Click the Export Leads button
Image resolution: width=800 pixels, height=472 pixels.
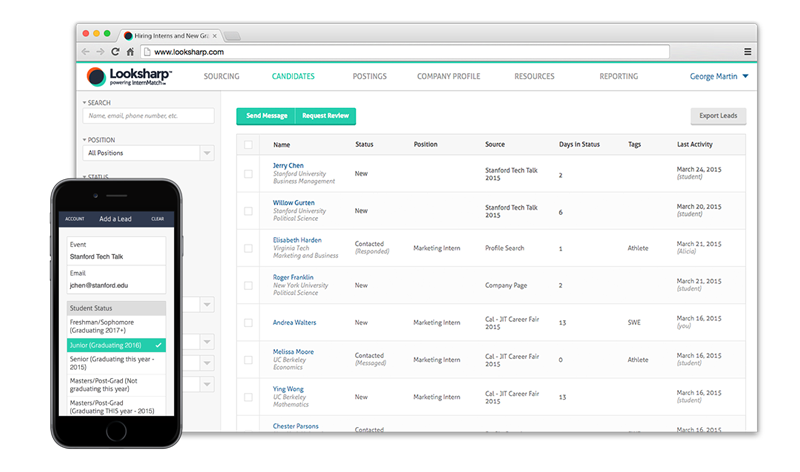(x=718, y=116)
